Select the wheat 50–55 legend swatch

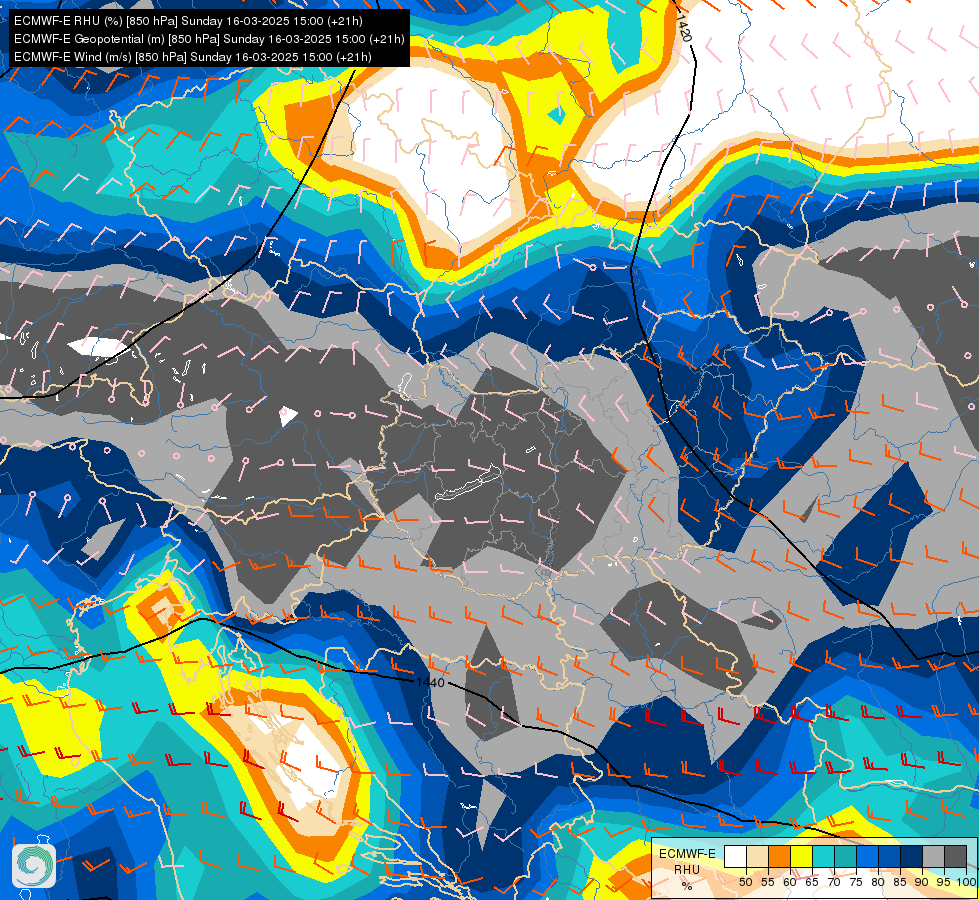click(x=757, y=856)
